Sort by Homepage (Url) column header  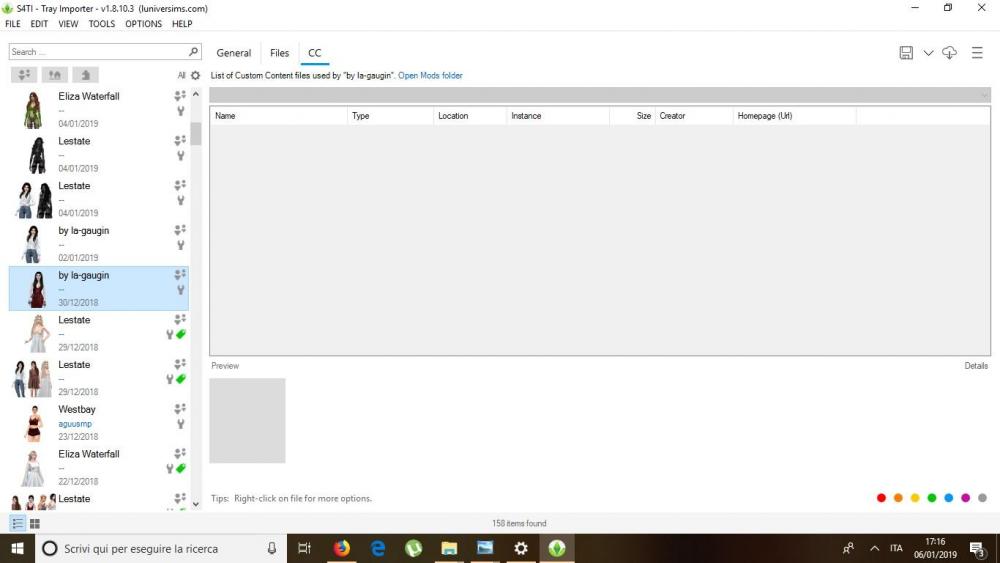[x=795, y=116]
